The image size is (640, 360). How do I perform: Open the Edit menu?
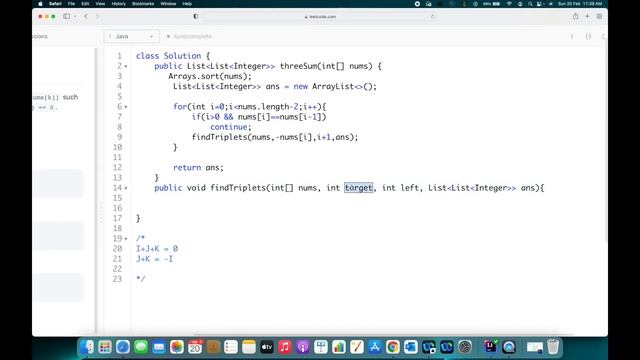coord(85,4)
